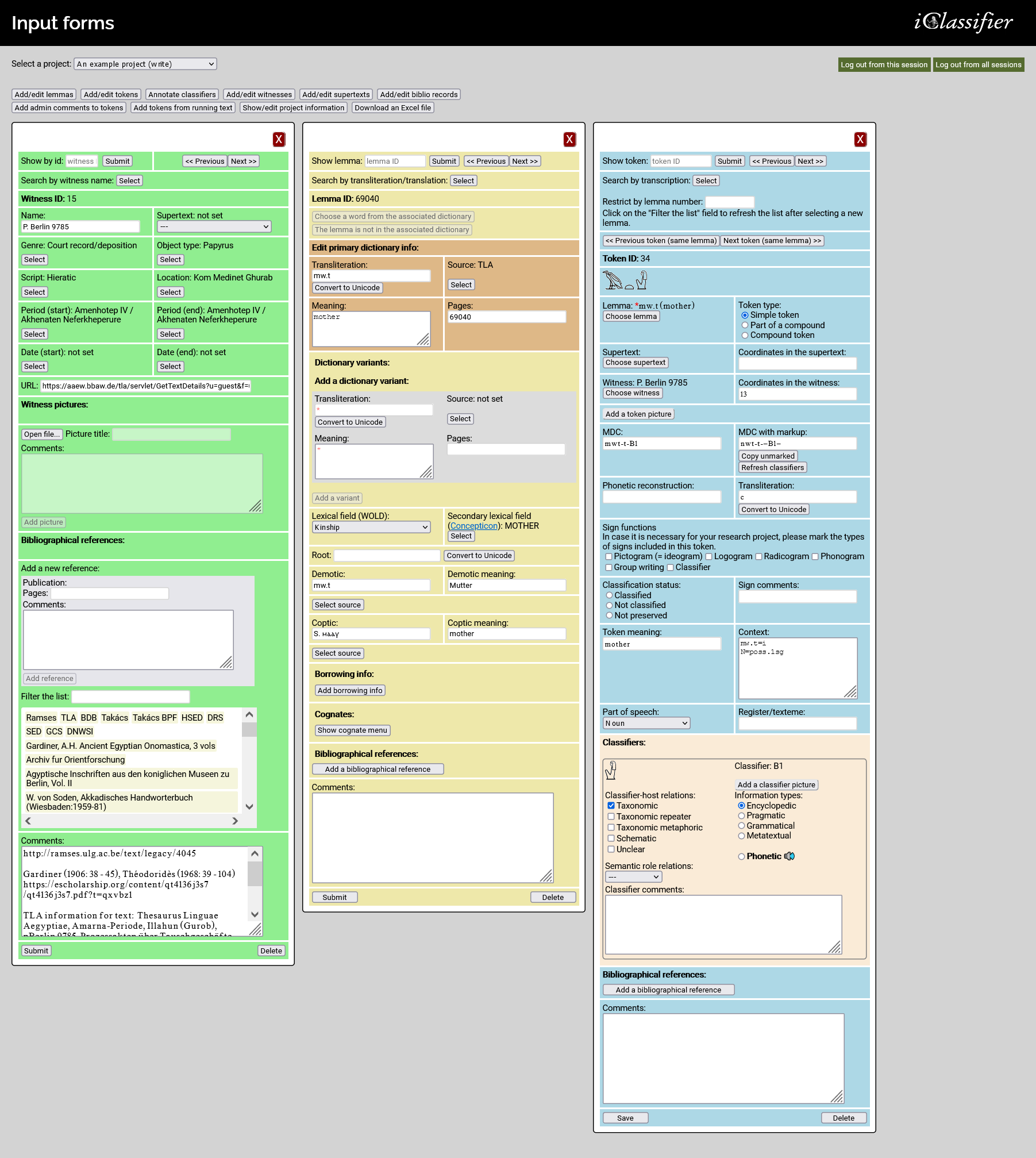Open Annotate classifiers from the menu

click(182, 94)
